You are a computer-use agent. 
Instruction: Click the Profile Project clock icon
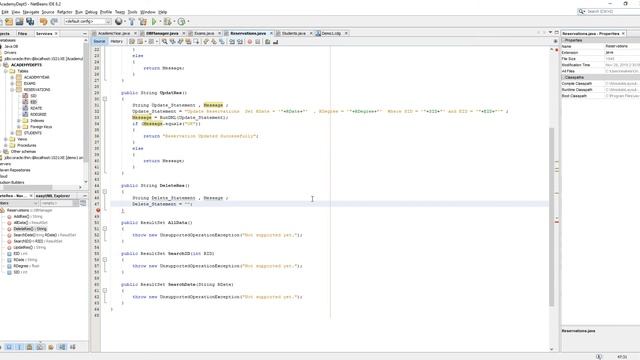(x=181, y=21)
